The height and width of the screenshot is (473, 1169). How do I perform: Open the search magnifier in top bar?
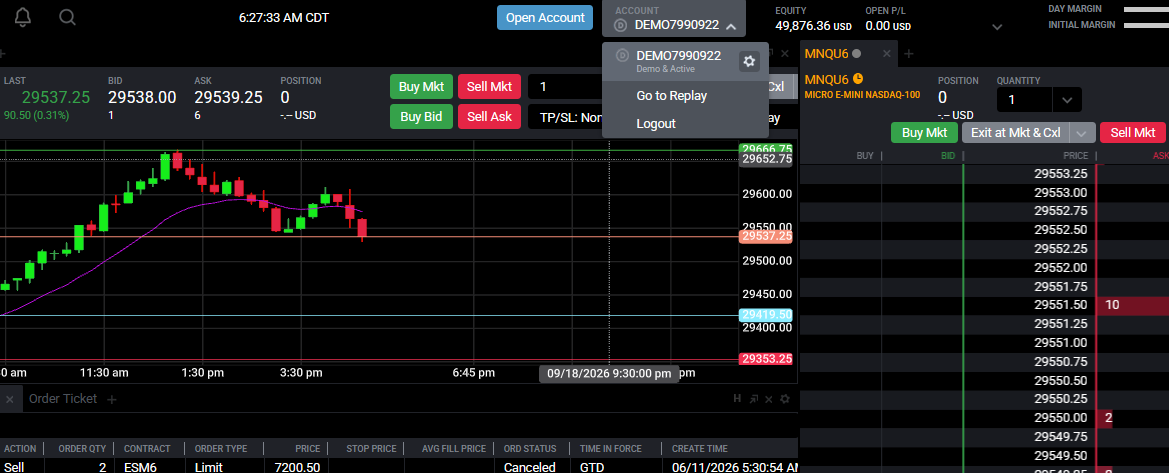pyautogui.click(x=67, y=17)
